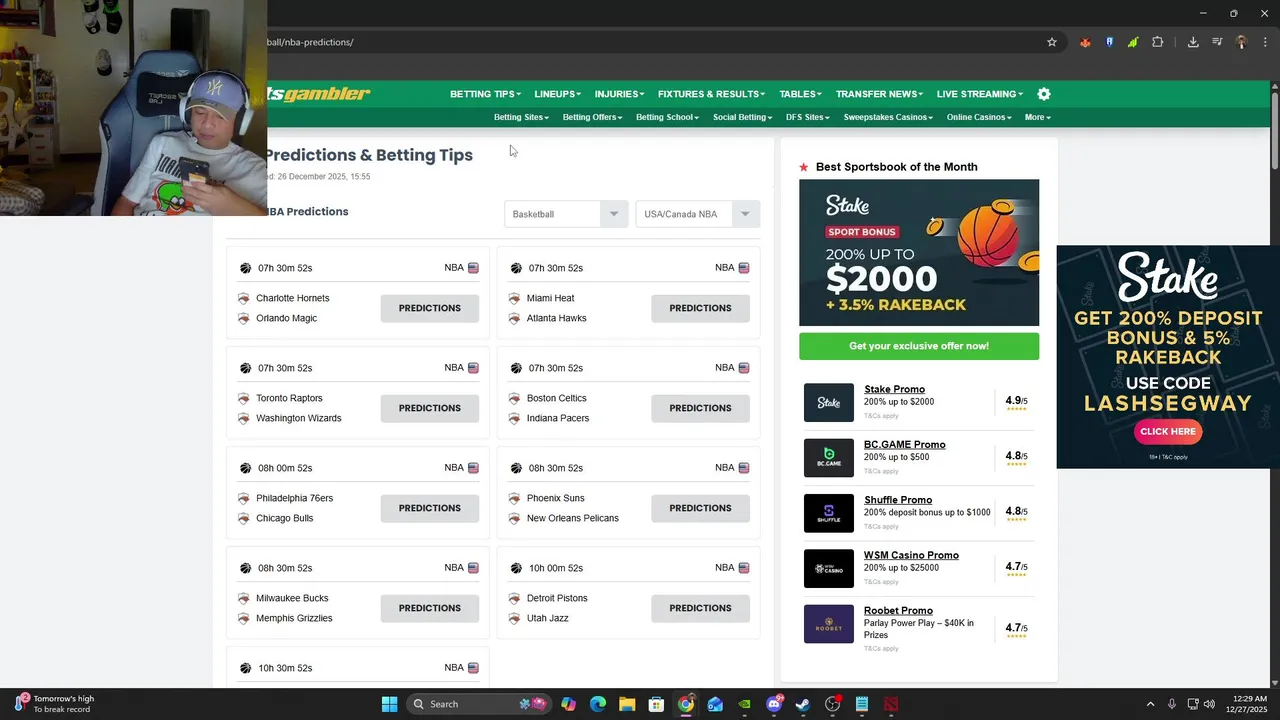Image resolution: width=1280 pixels, height=720 pixels.
Task: Click the Stake logo beside Stake Promo
Action: [x=829, y=402]
